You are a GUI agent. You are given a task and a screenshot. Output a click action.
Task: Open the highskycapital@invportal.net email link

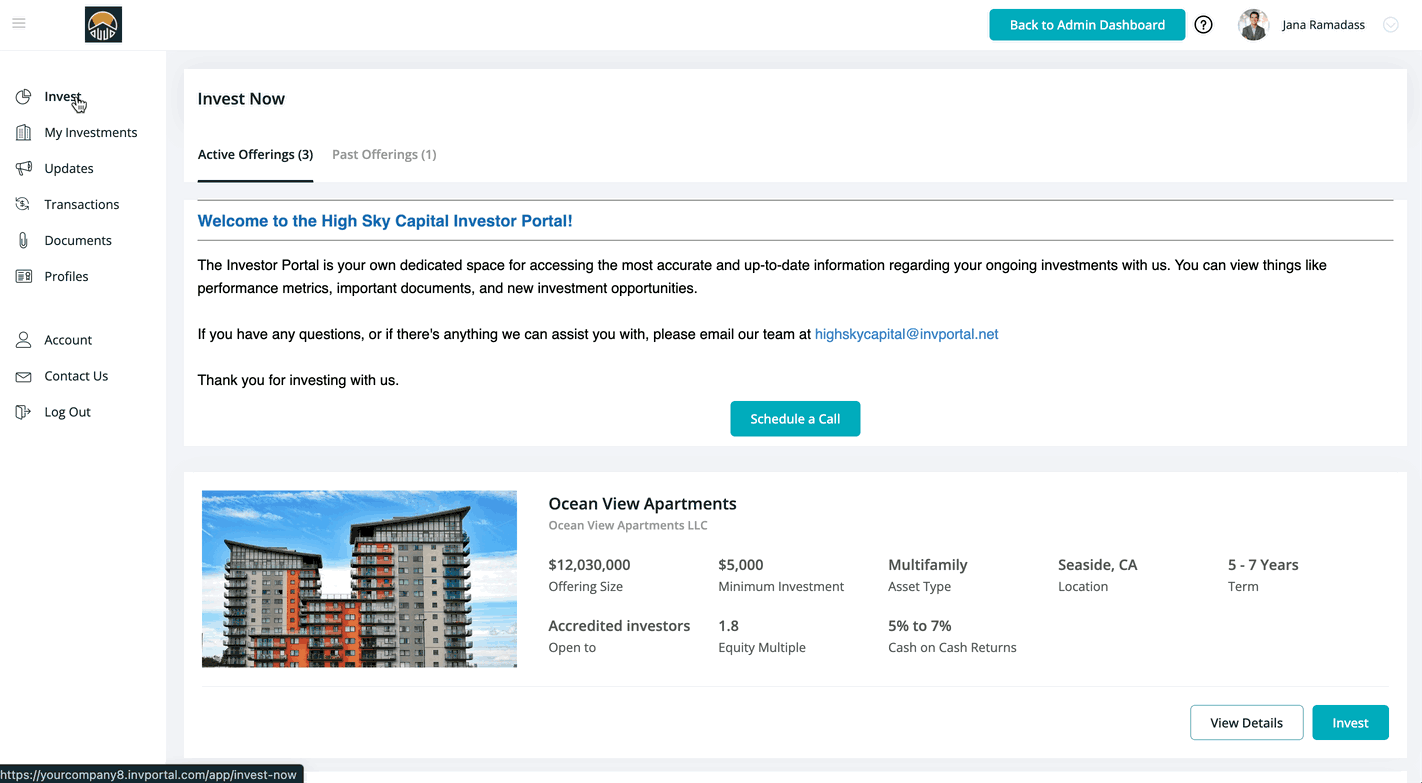click(x=906, y=335)
